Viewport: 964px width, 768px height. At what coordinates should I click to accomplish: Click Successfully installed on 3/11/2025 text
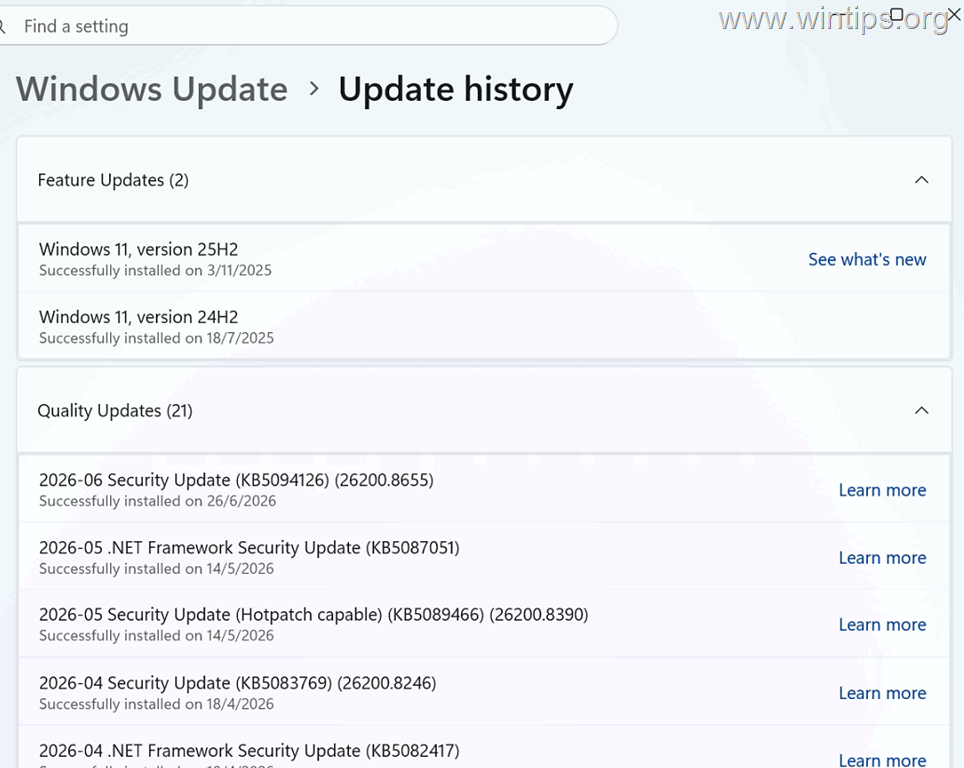point(156,271)
